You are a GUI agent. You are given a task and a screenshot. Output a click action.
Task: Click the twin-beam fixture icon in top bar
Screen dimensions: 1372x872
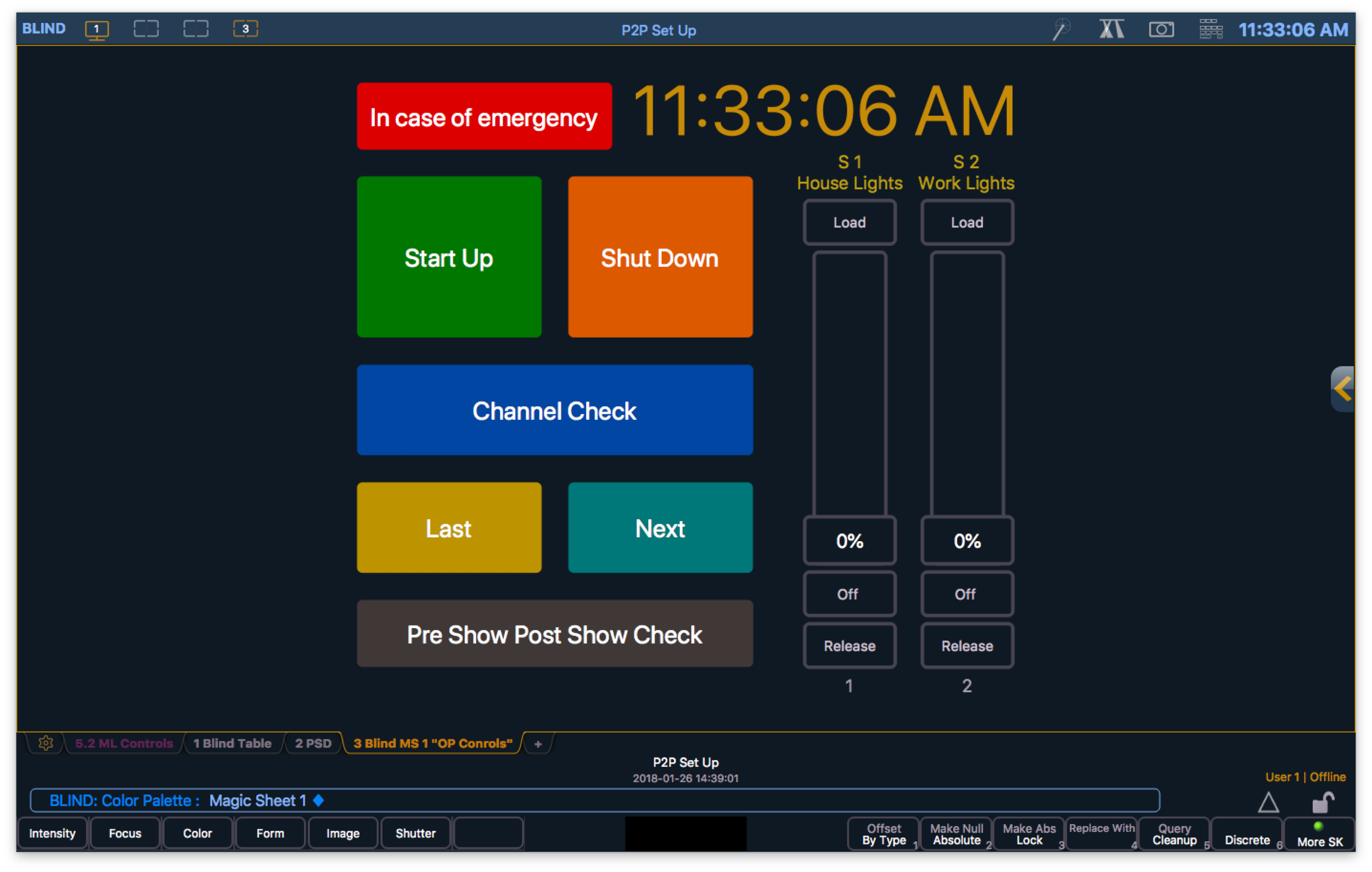pyautogui.click(x=1111, y=29)
